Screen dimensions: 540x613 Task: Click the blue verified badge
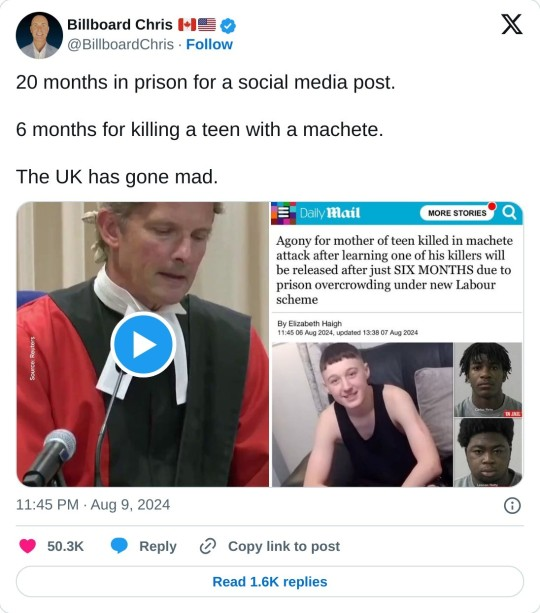click(228, 26)
